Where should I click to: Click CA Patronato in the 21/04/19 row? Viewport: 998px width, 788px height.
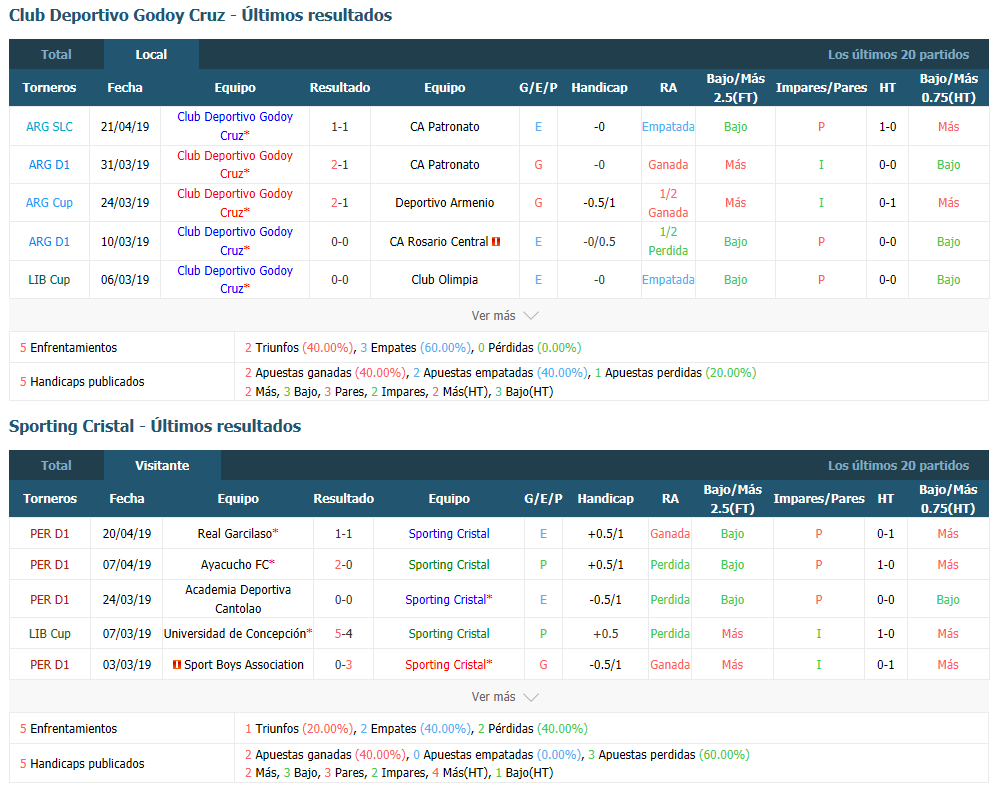pos(444,127)
